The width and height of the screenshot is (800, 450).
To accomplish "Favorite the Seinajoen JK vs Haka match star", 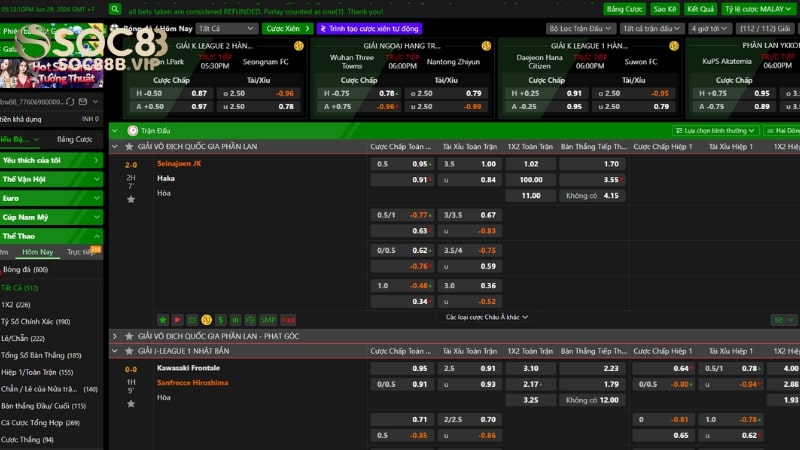I will point(131,199).
